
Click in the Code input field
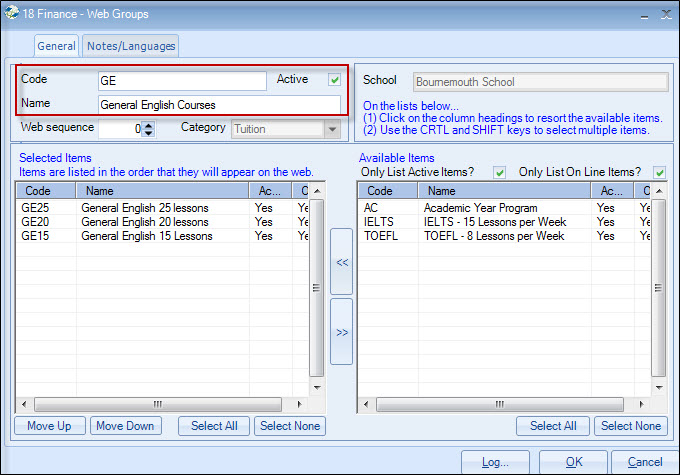(181, 81)
